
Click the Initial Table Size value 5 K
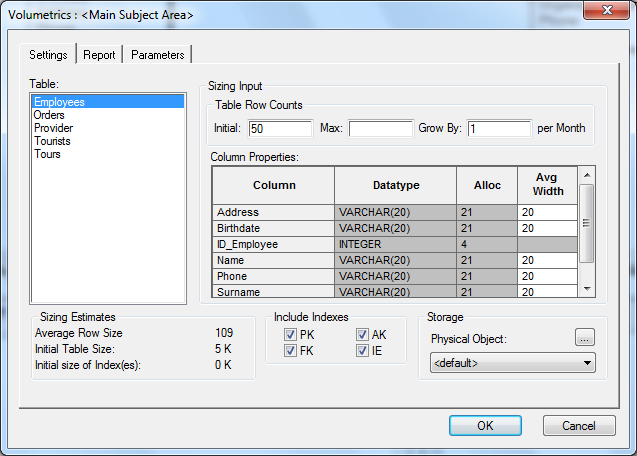click(x=223, y=349)
